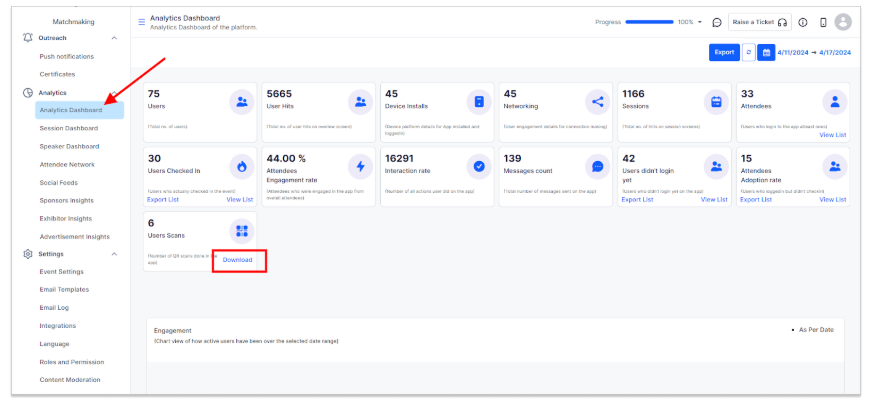Viewport: 878px width, 408px height.
Task: Click the Engagement rate lightning icon
Action: pos(361,167)
